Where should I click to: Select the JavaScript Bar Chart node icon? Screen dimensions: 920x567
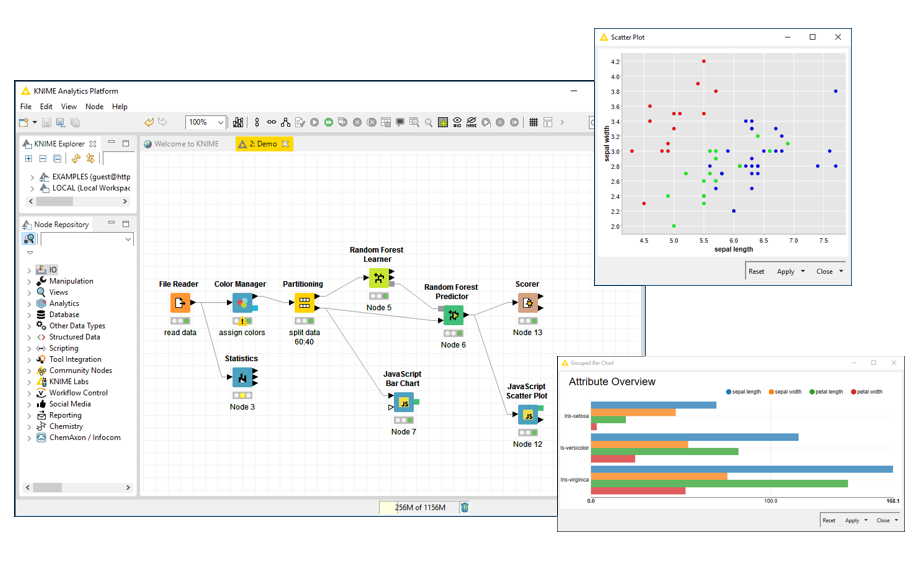404,402
